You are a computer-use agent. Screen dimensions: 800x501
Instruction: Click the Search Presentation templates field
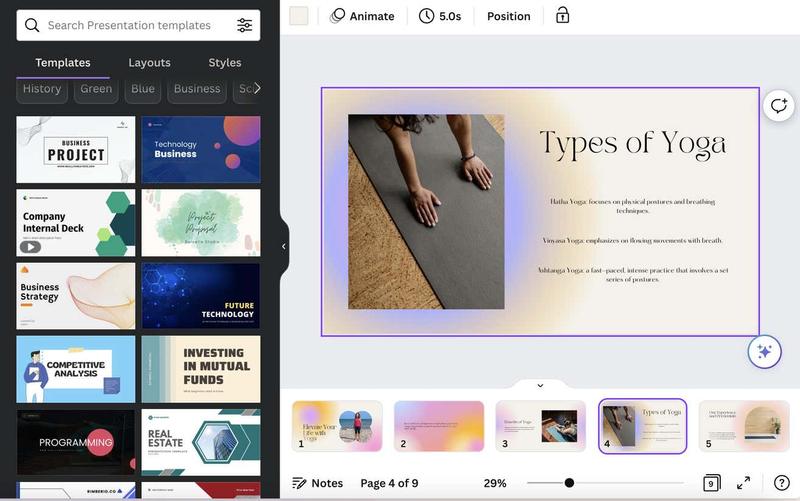pos(138,25)
